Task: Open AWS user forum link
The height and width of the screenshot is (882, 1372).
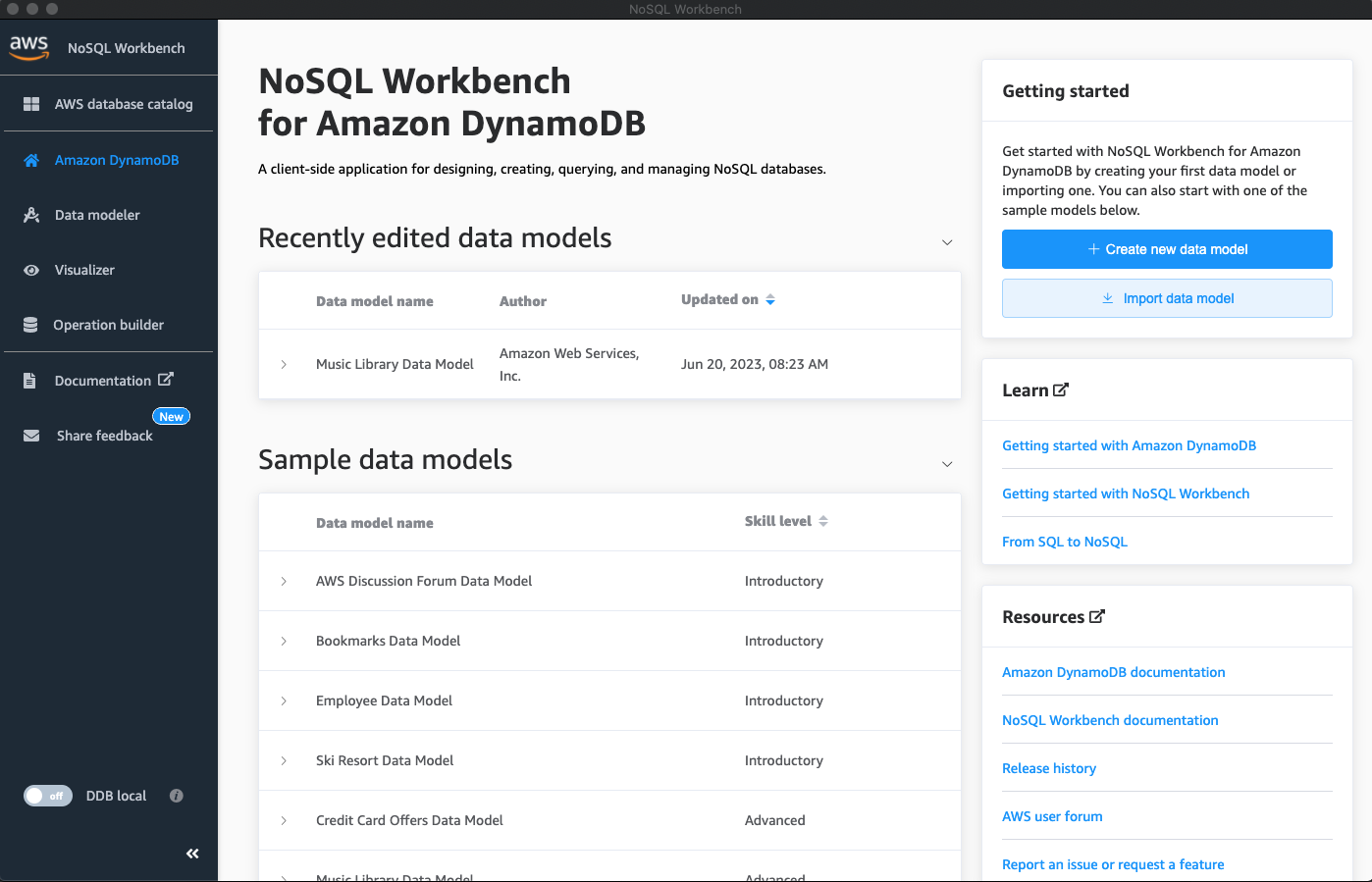Action: (x=1052, y=816)
